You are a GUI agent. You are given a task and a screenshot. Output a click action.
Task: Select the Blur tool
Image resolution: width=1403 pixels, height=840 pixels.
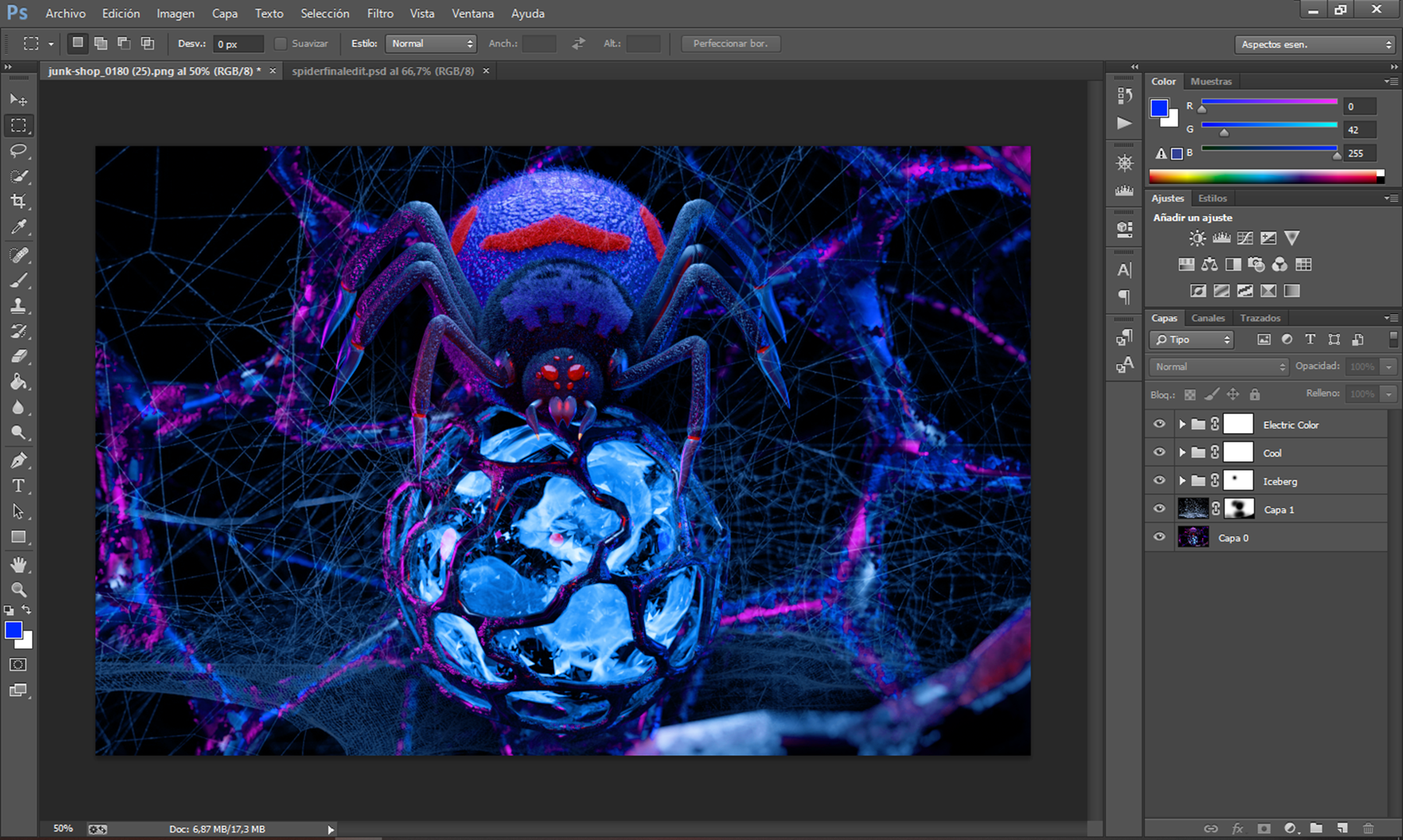[x=19, y=407]
